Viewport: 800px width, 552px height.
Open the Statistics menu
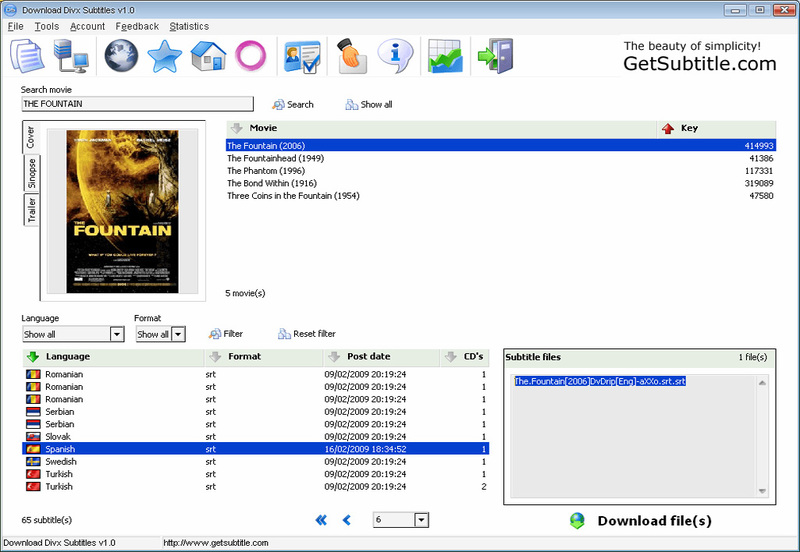pos(189,26)
